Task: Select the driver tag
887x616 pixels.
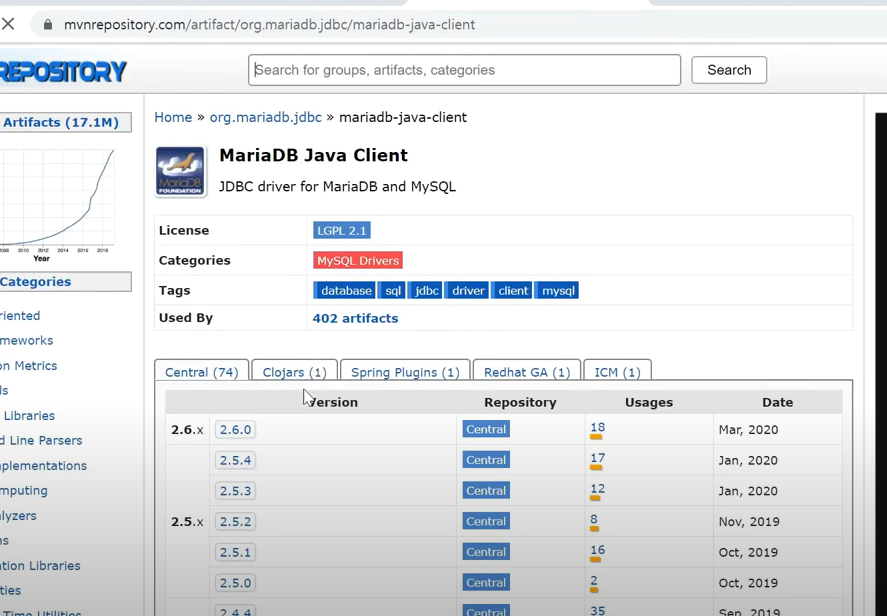Action: click(466, 290)
